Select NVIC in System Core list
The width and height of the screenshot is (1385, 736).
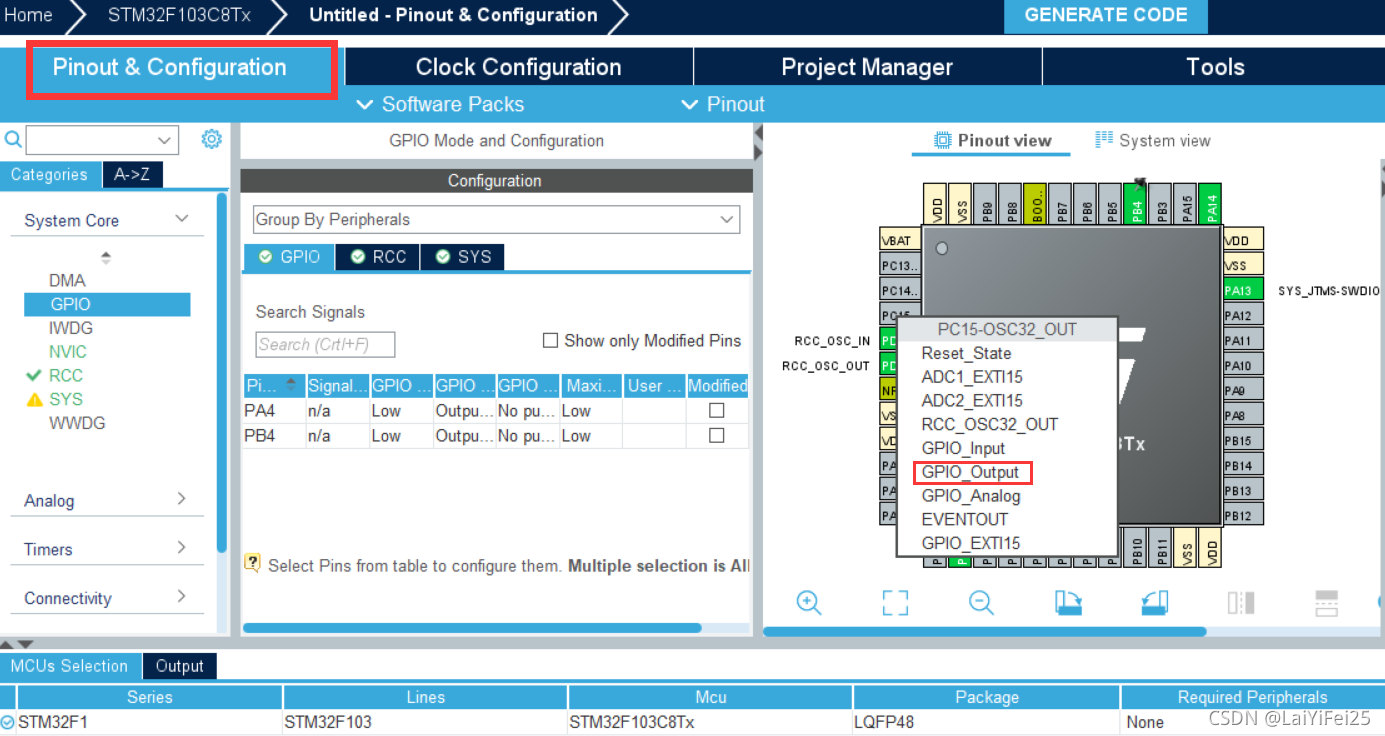[x=68, y=352]
